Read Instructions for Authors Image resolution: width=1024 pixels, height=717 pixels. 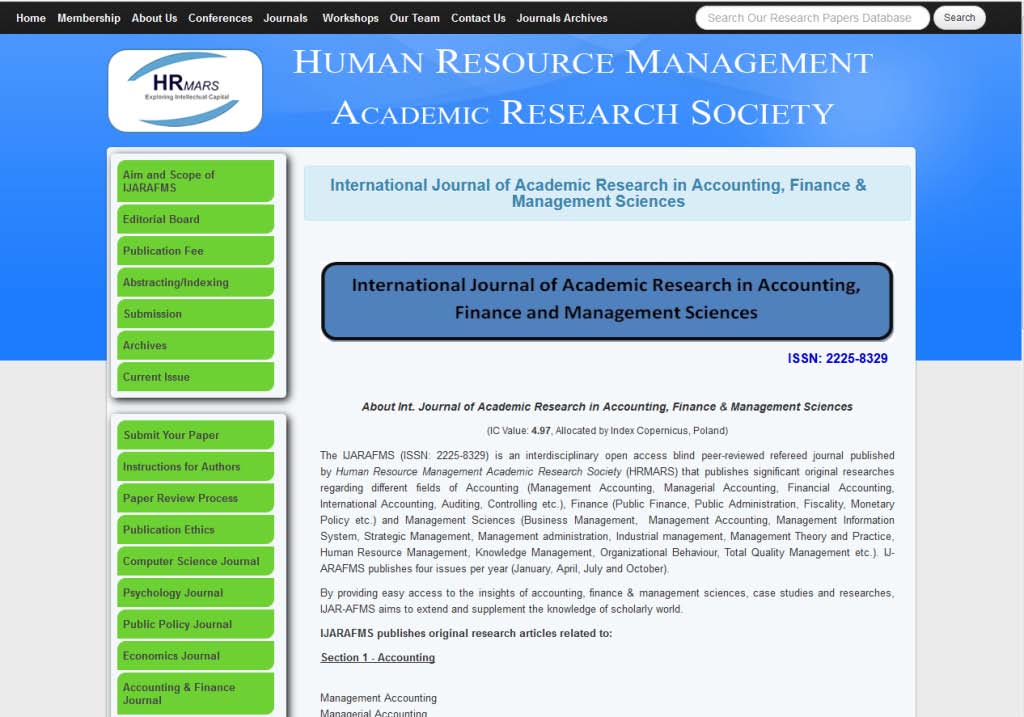click(195, 467)
